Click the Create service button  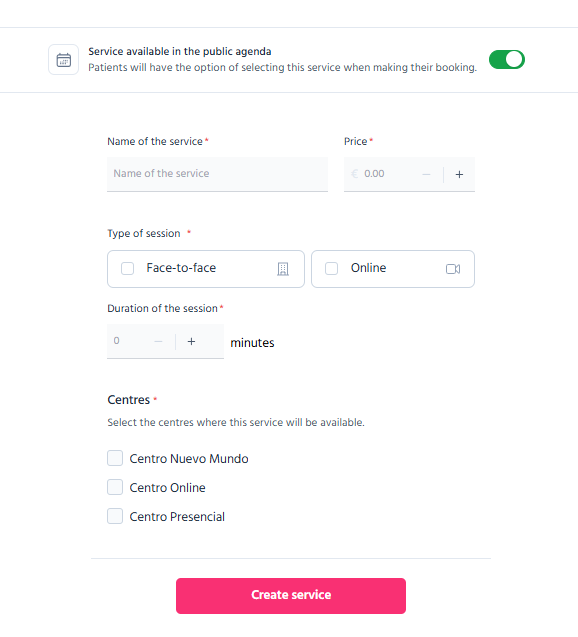291,596
